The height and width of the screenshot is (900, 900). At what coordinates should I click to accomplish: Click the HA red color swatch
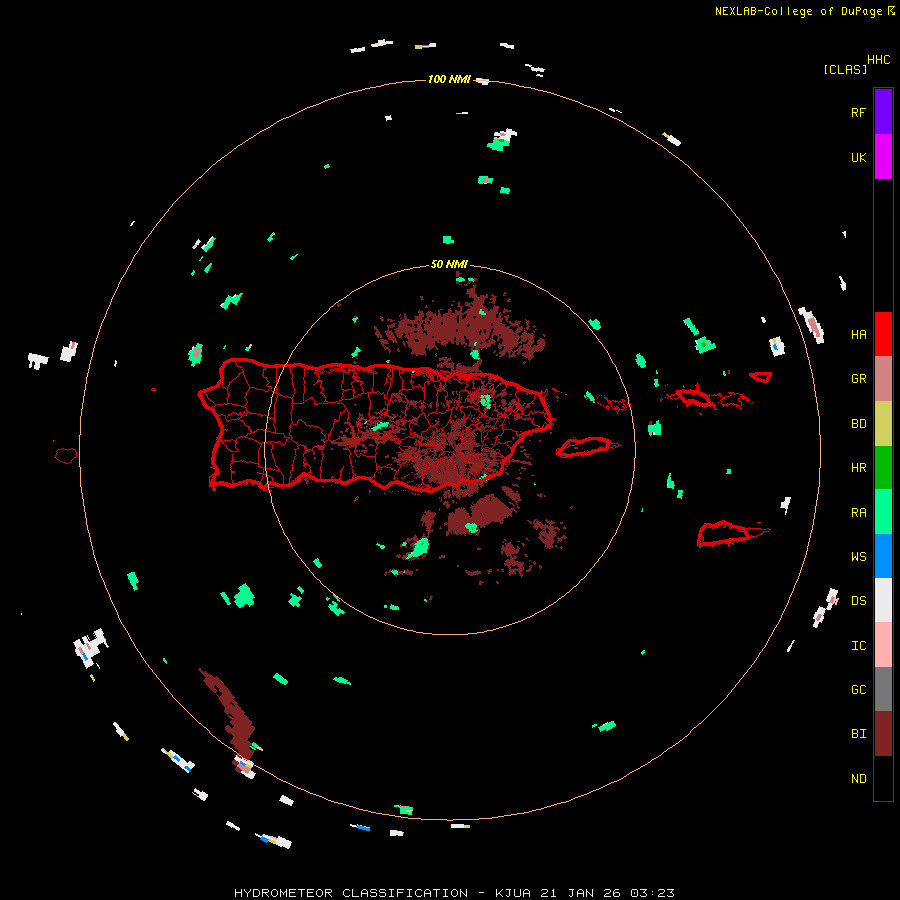point(883,334)
